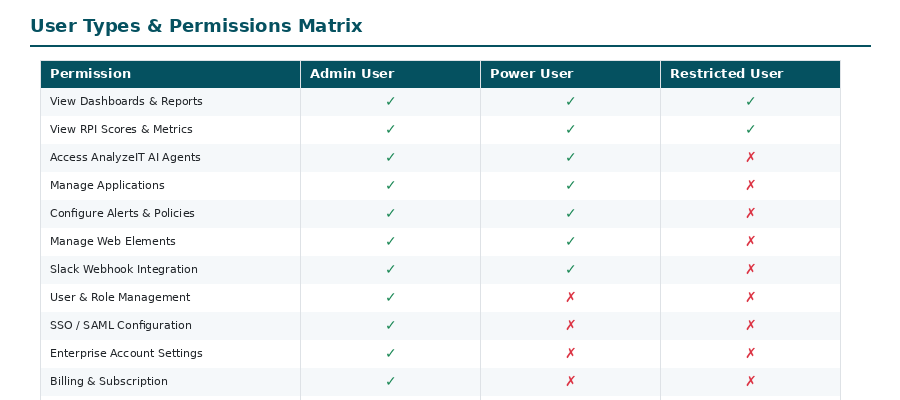Screen dimensions: 900x400
Task: Select Restricted User cross for User & Role Management
Action: coord(750,297)
